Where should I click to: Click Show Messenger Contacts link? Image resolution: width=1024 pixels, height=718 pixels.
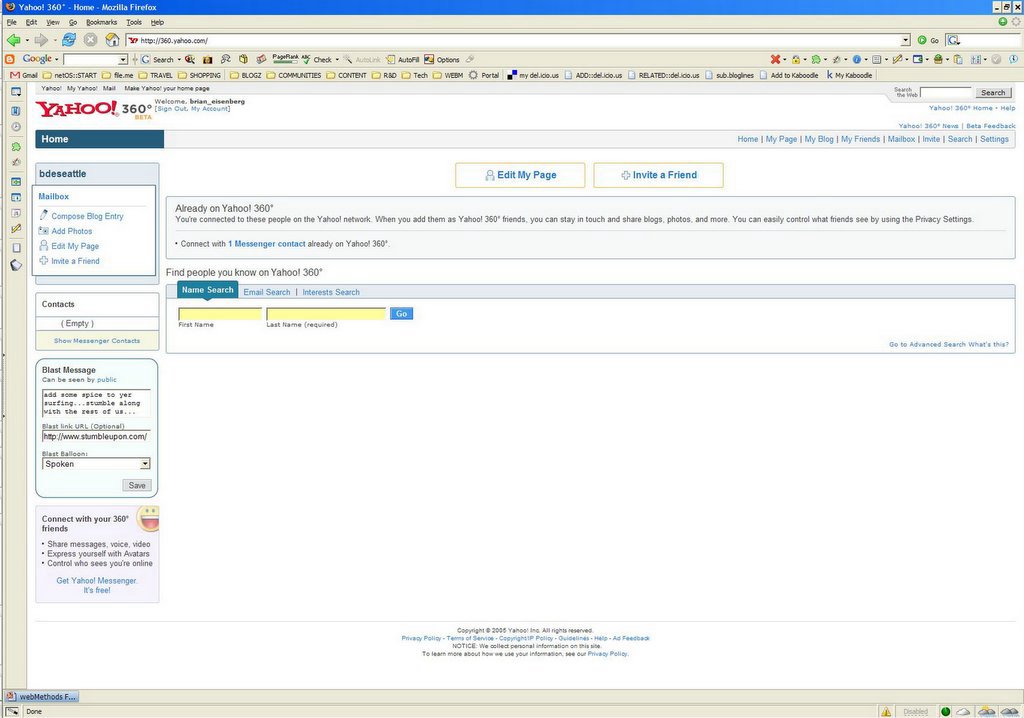(x=97, y=341)
